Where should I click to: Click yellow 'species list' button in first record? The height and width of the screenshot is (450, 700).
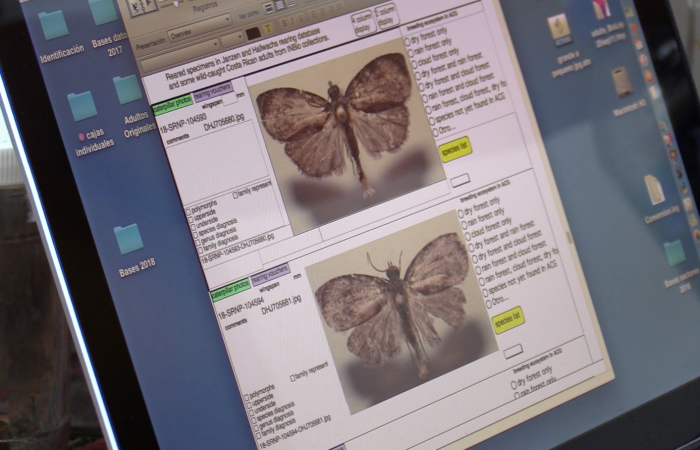[x=454, y=148]
